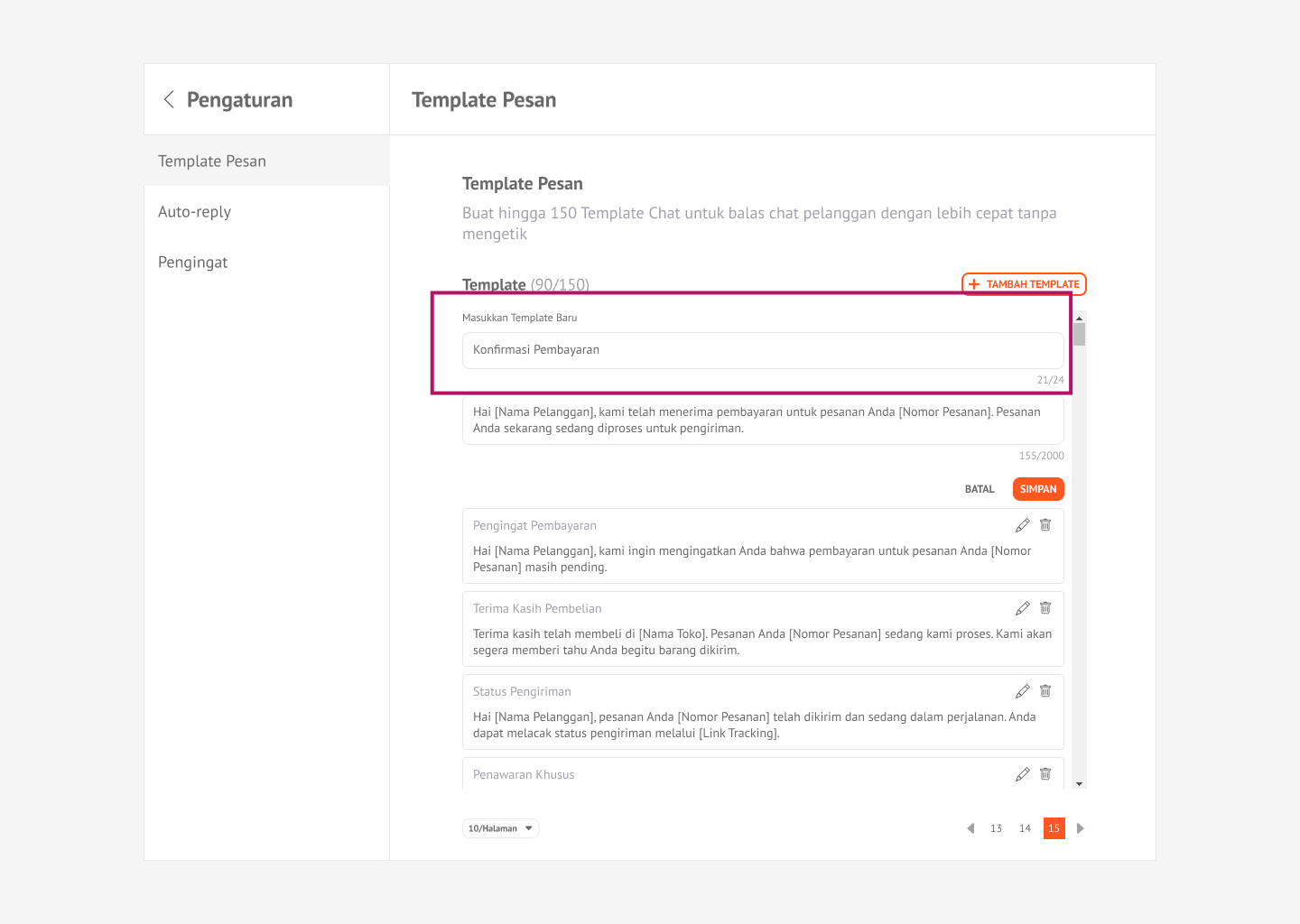Click the template name input field

tap(762, 350)
